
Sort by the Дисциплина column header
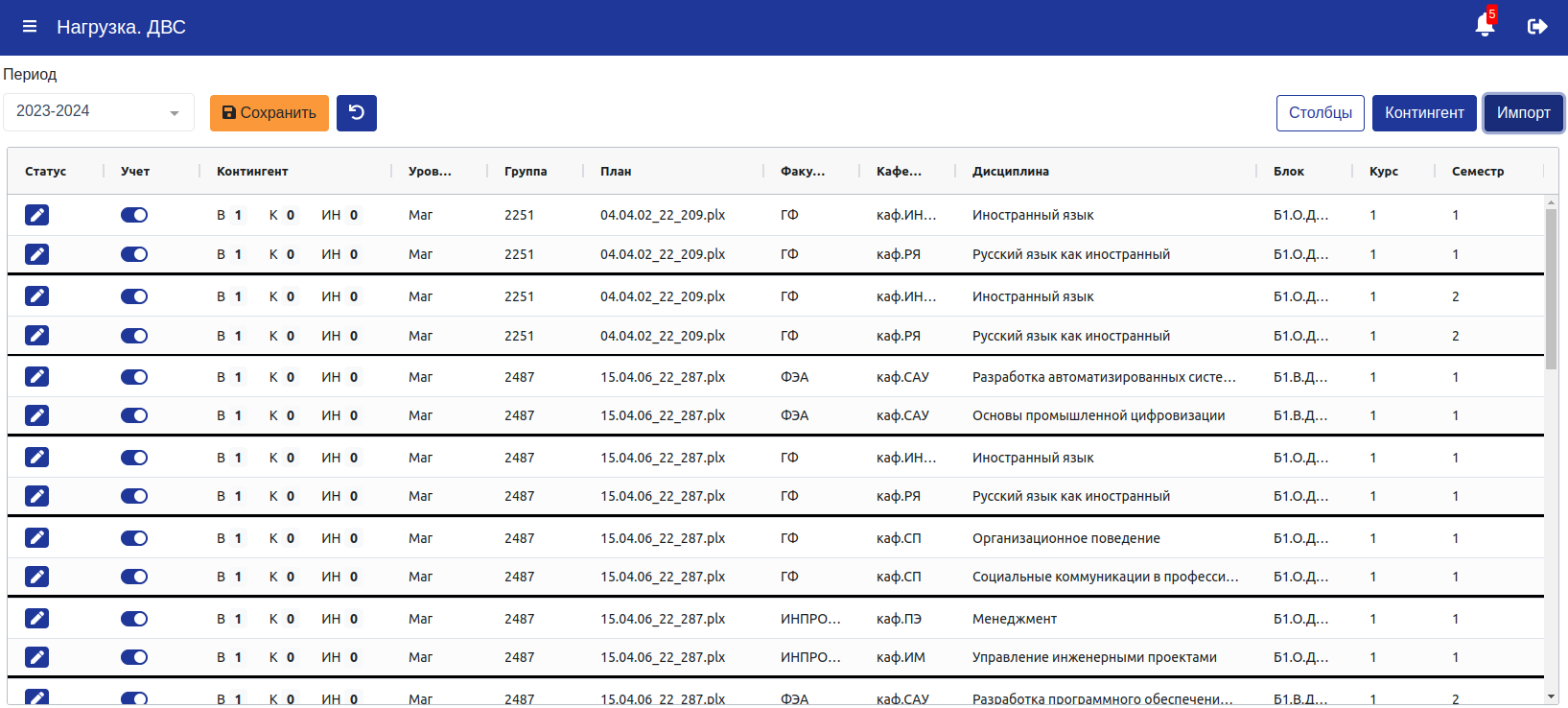(x=1011, y=172)
